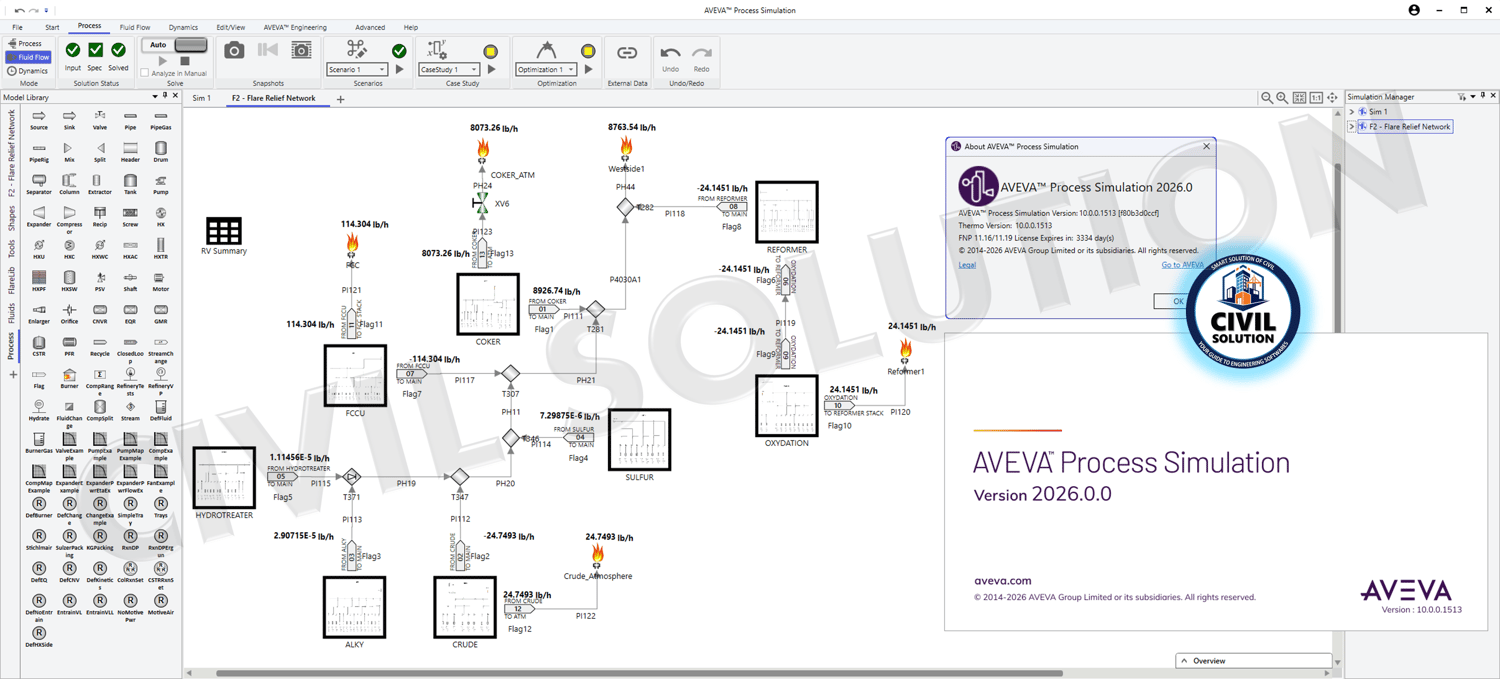1500x679 pixels.
Task: Choose the Pipe model icon
Action: point(130,116)
